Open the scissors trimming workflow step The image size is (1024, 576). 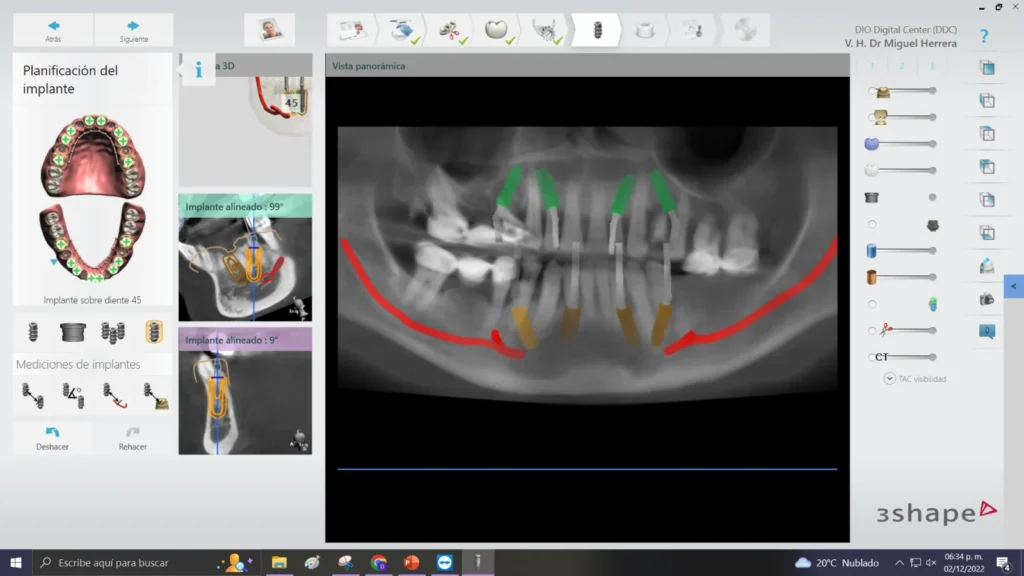451,30
